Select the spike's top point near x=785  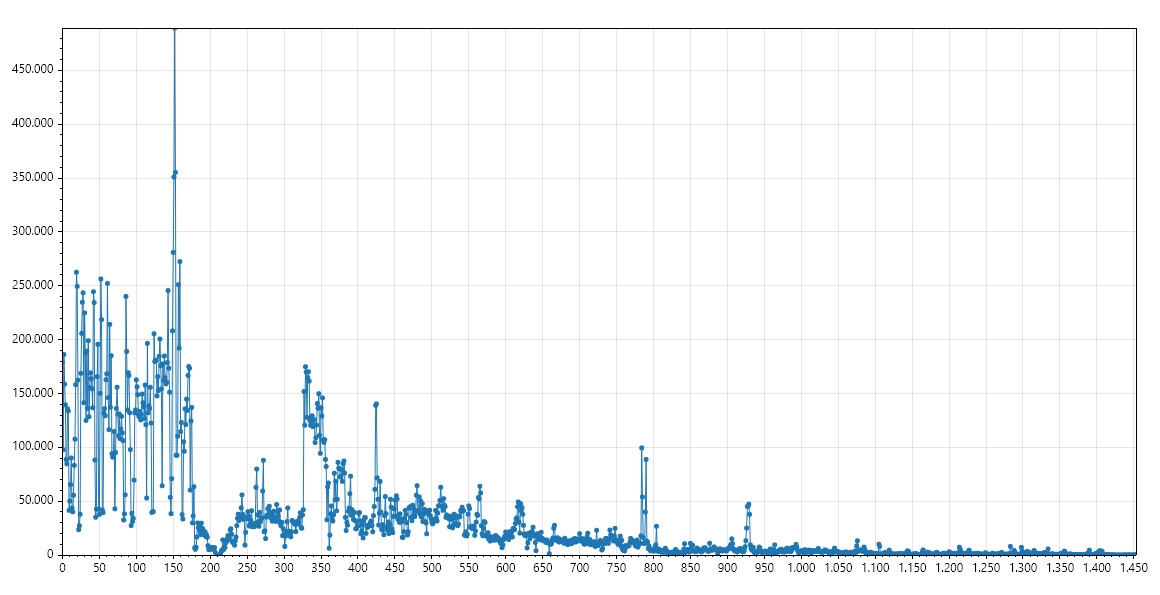pyautogui.click(x=641, y=448)
